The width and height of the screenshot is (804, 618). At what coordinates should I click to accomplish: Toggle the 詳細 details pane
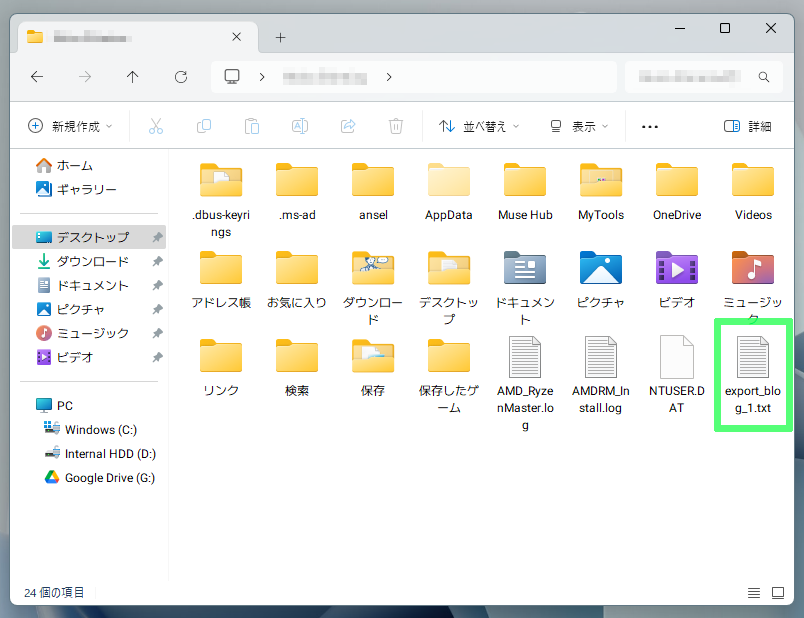click(748, 126)
